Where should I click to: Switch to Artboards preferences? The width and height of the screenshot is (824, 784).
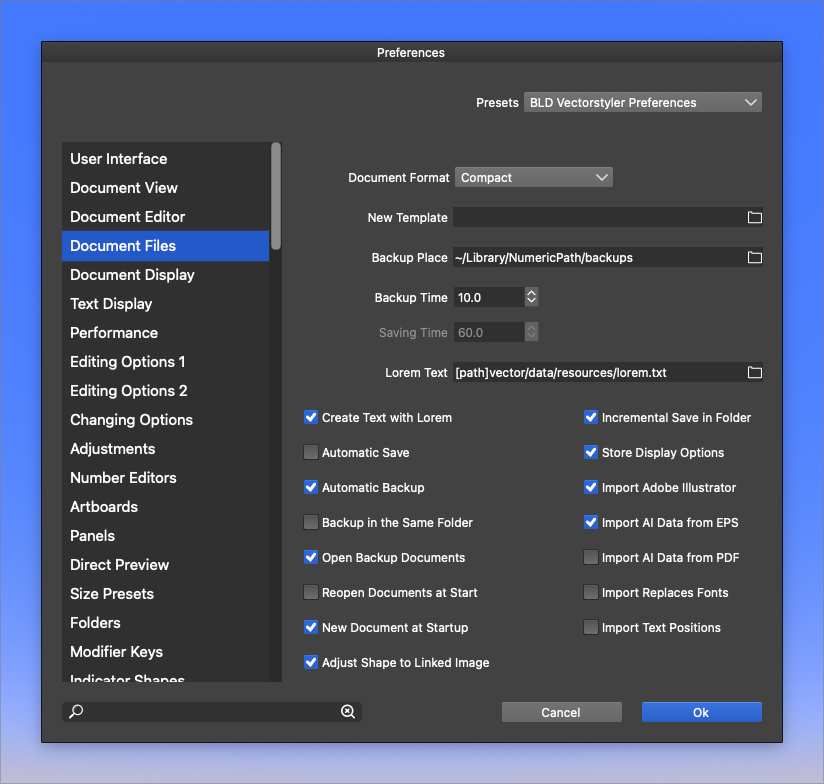104,507
